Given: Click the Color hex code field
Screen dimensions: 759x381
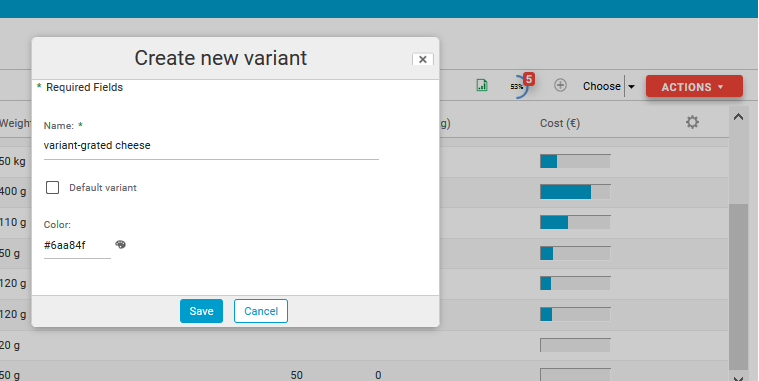Looking at the screenshot, I should (x=77, y=245).
